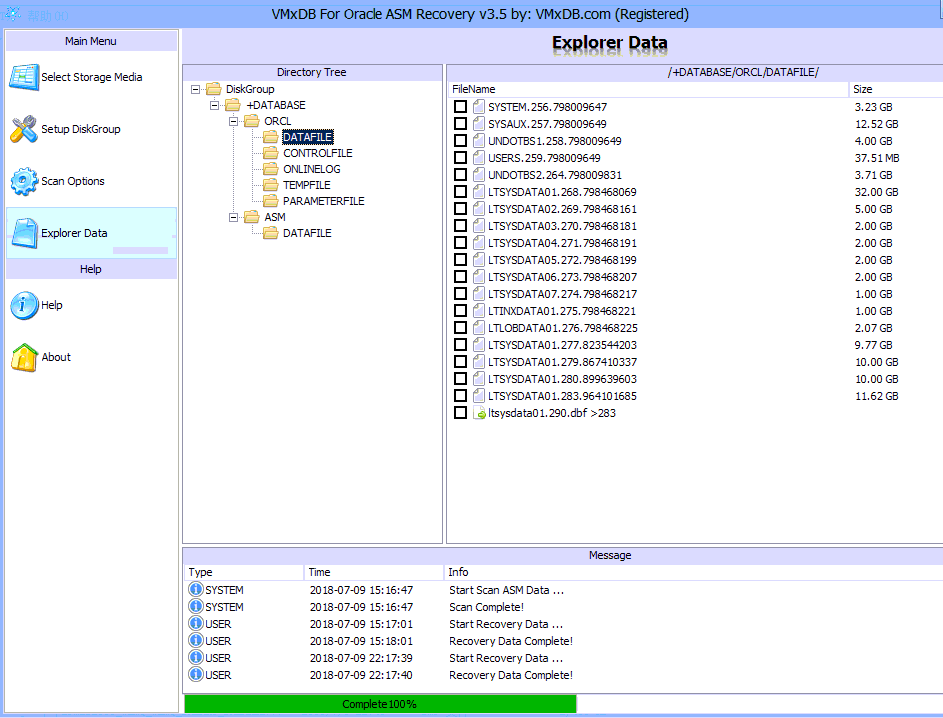This screenshot has width=943, height=718.
Task: Click message time 2018-07-09 15:18:01
Action: point(361,641)
